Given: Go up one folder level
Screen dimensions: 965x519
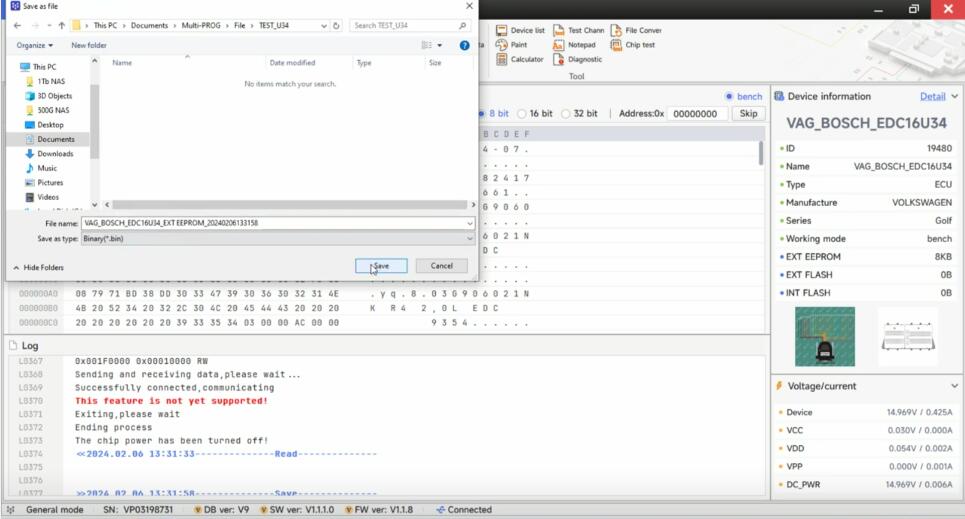Looking at the screenshot, I should click(62, 25).
